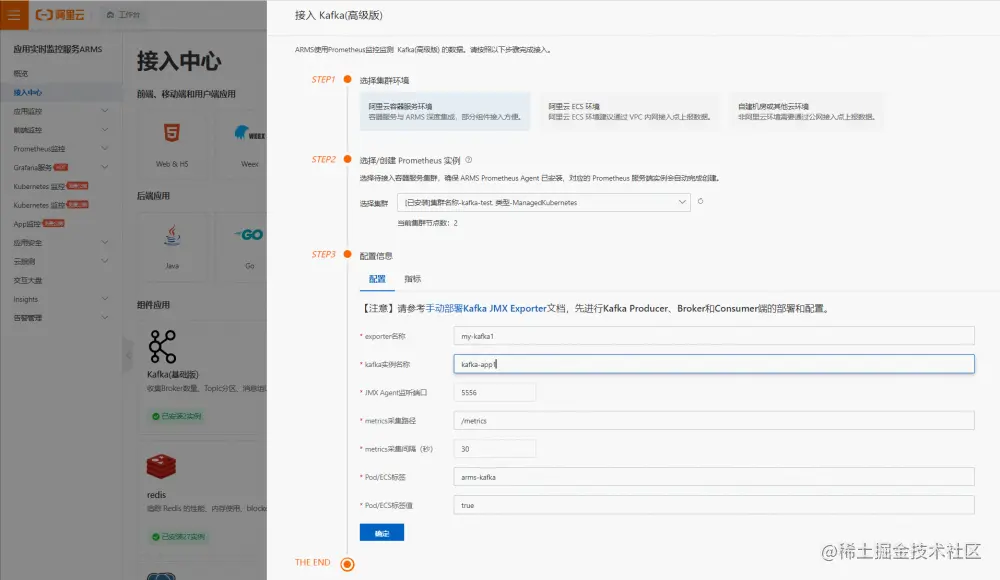1000x580 pixels.
Task: Click the metrics采集间隔 input field
Action: pyautogui.click(x=494, y=449)
